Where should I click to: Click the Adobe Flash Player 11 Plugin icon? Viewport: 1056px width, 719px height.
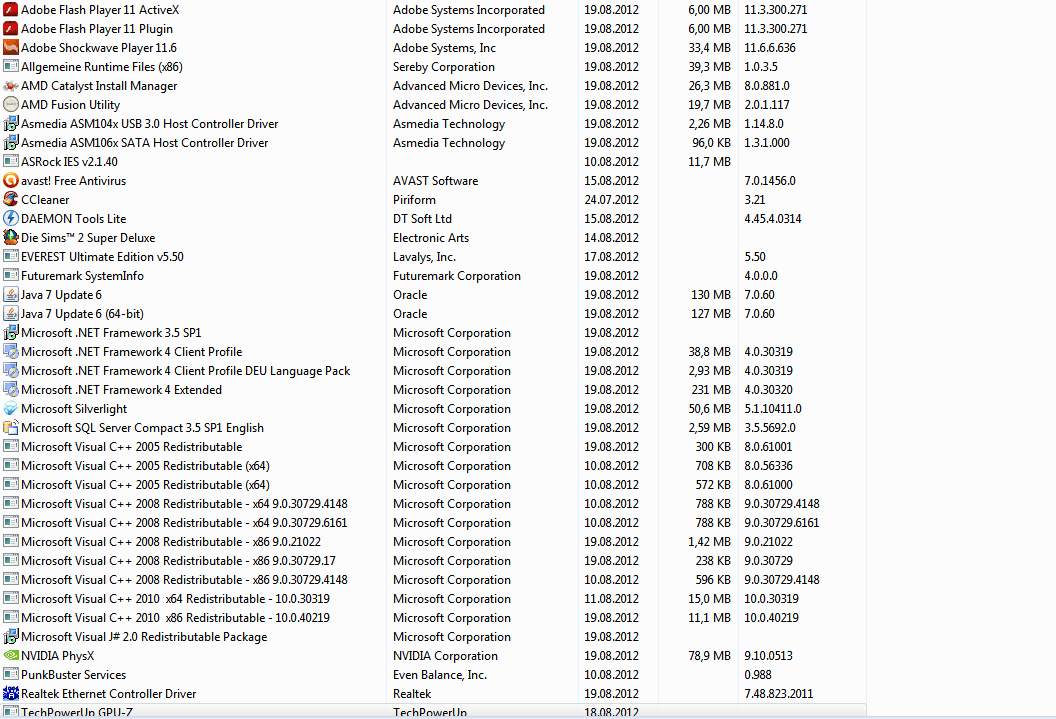pyautogui.click(x=10, y=29)
